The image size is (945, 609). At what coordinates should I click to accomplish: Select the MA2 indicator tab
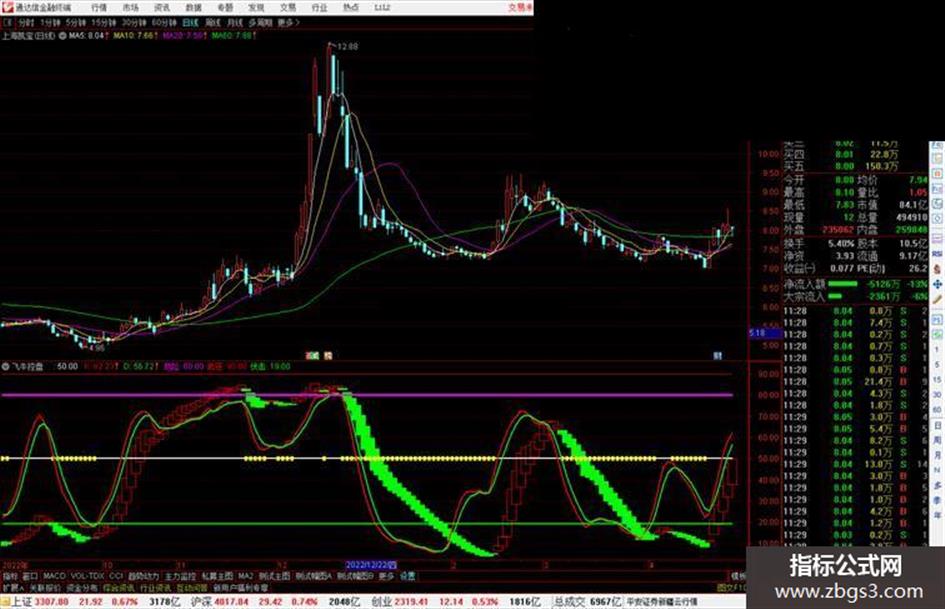(x=245, y=576)
